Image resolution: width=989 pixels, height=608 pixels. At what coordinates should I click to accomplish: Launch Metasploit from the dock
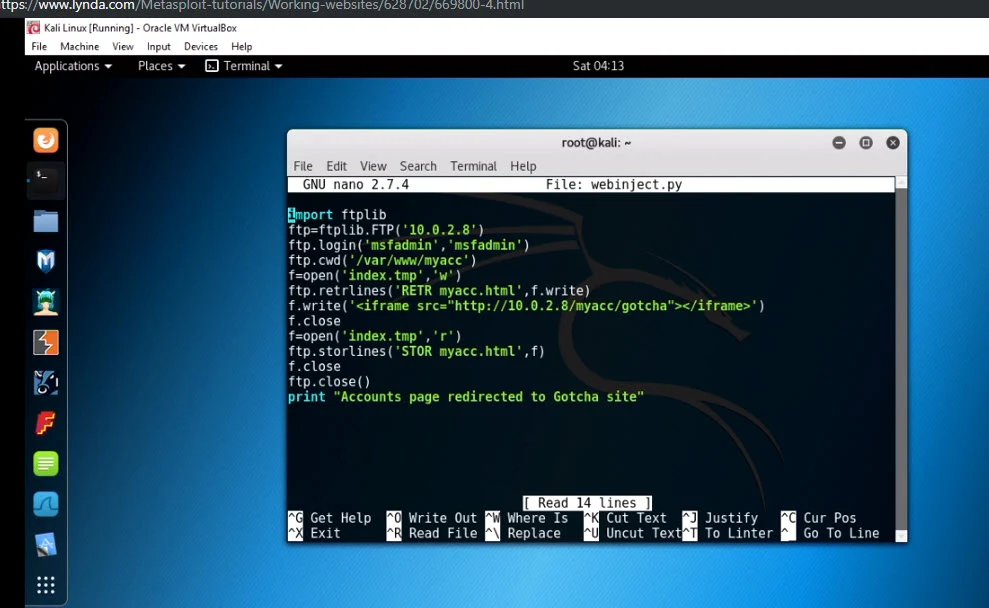45,261
